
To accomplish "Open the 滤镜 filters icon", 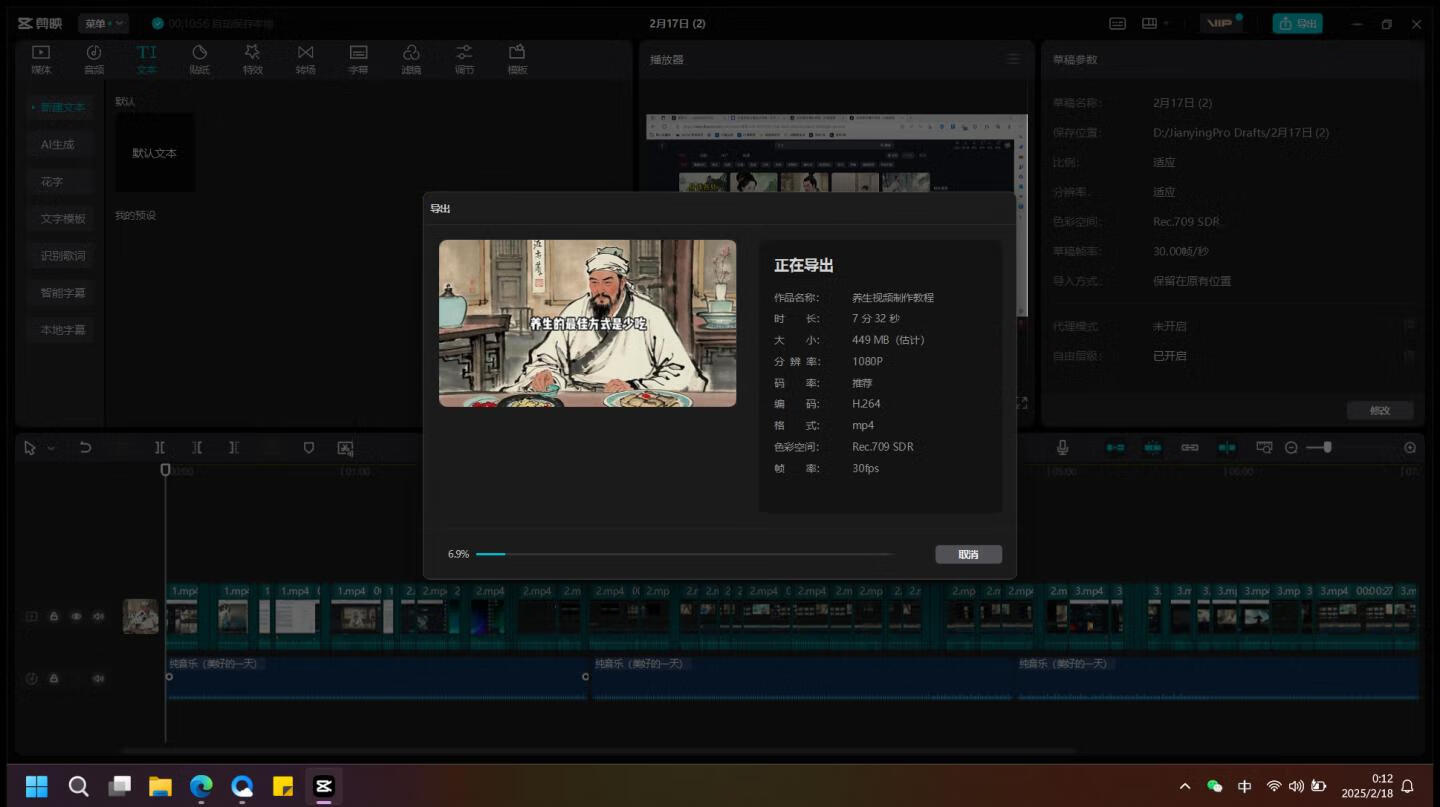I will coord(411,59).
